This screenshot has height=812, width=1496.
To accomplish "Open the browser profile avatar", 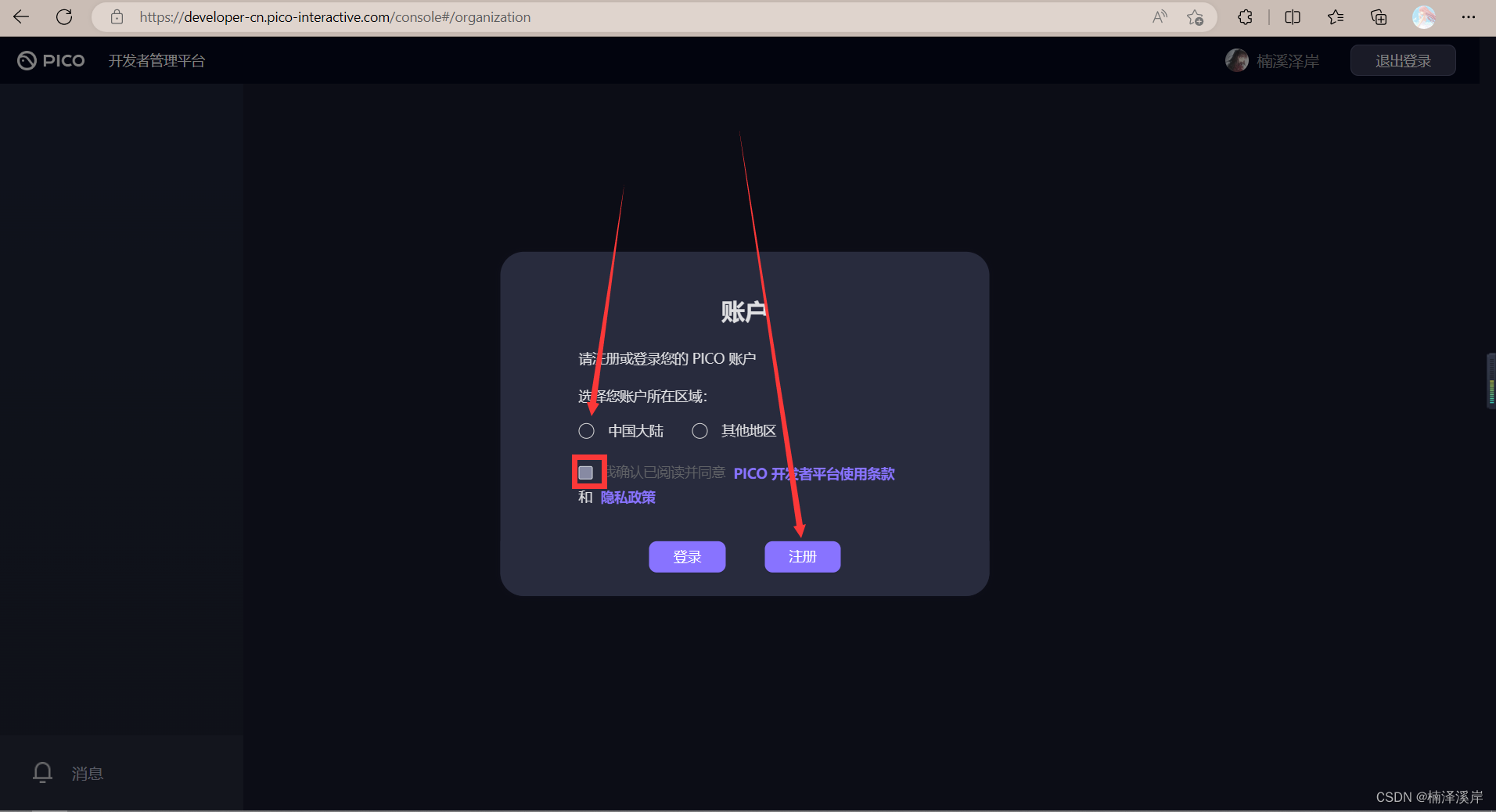I will coord(1423,16).
